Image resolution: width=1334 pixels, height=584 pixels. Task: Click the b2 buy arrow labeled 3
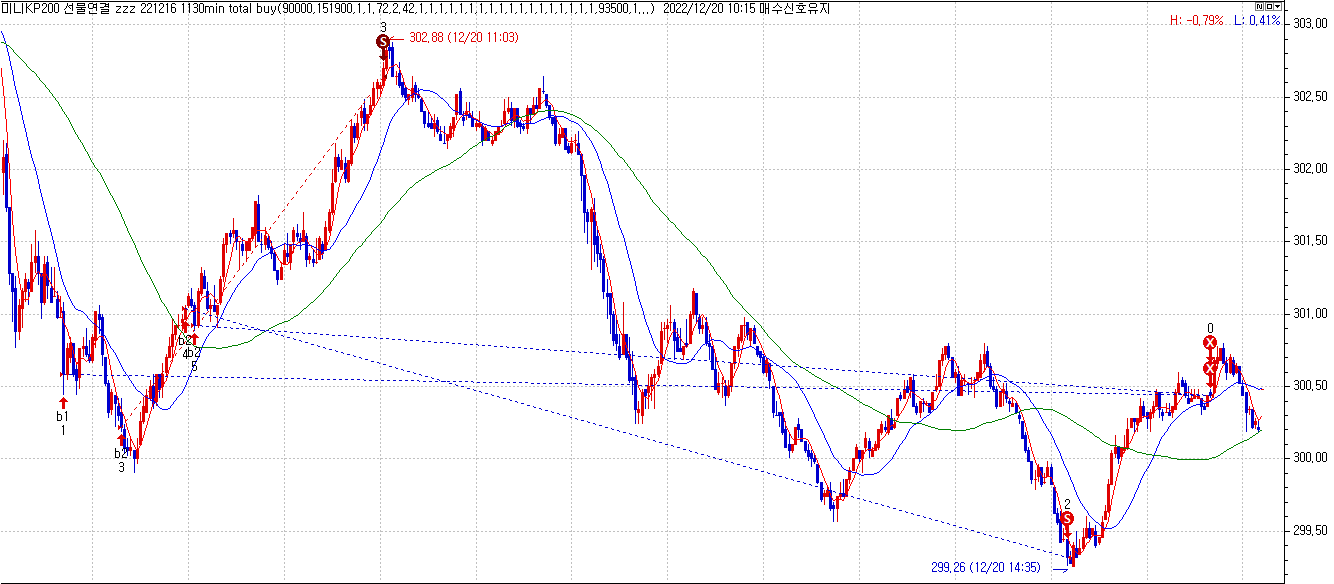[x=121, y=439]
